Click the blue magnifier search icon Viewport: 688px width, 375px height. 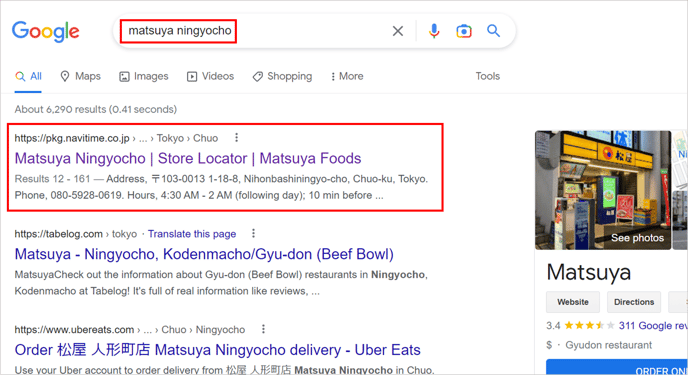(x=494, y=31)
